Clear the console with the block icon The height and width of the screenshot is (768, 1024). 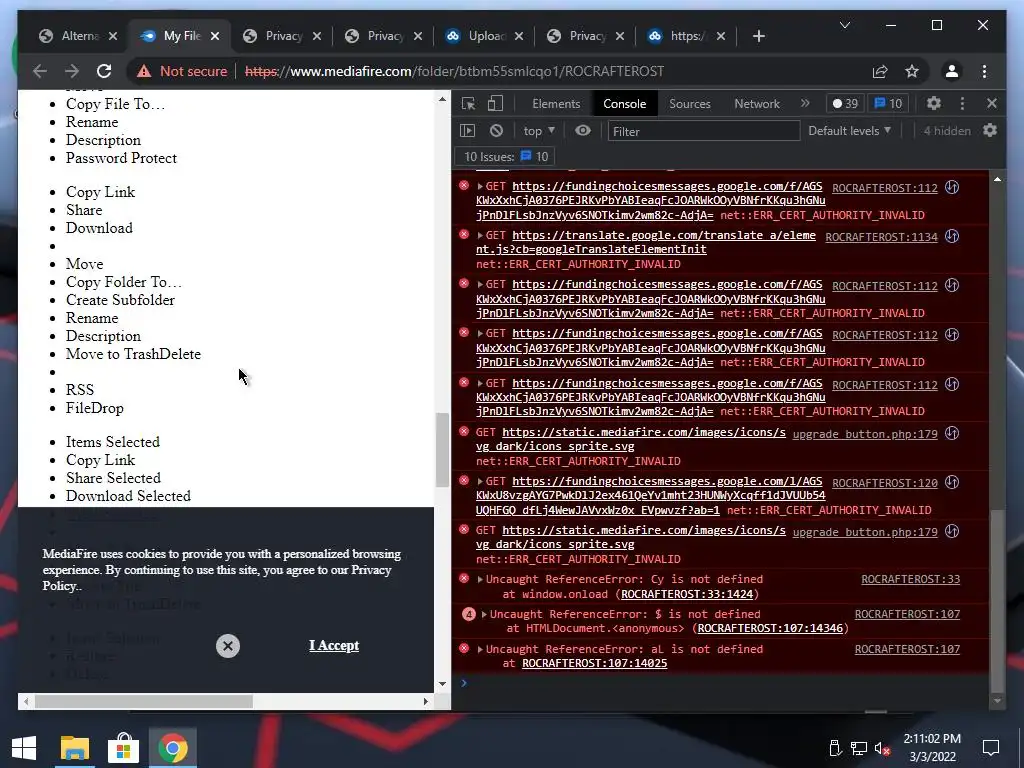point(496,131)
